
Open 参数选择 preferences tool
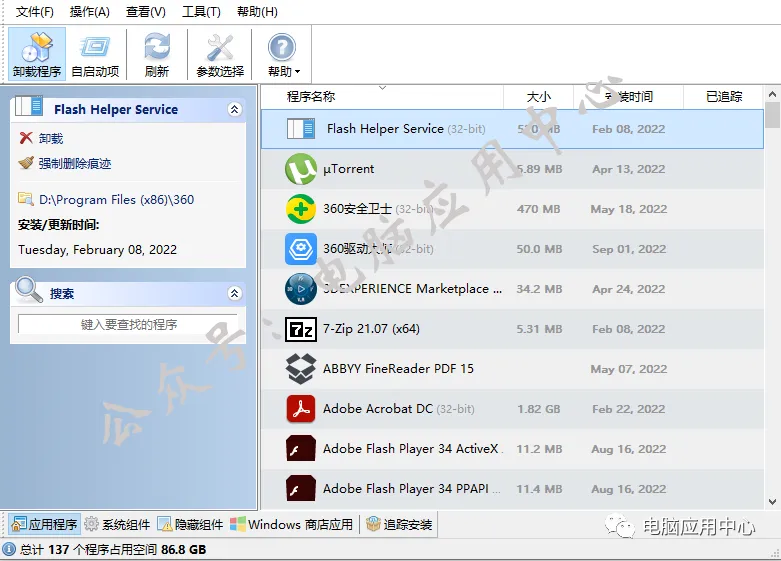point(220,54)
